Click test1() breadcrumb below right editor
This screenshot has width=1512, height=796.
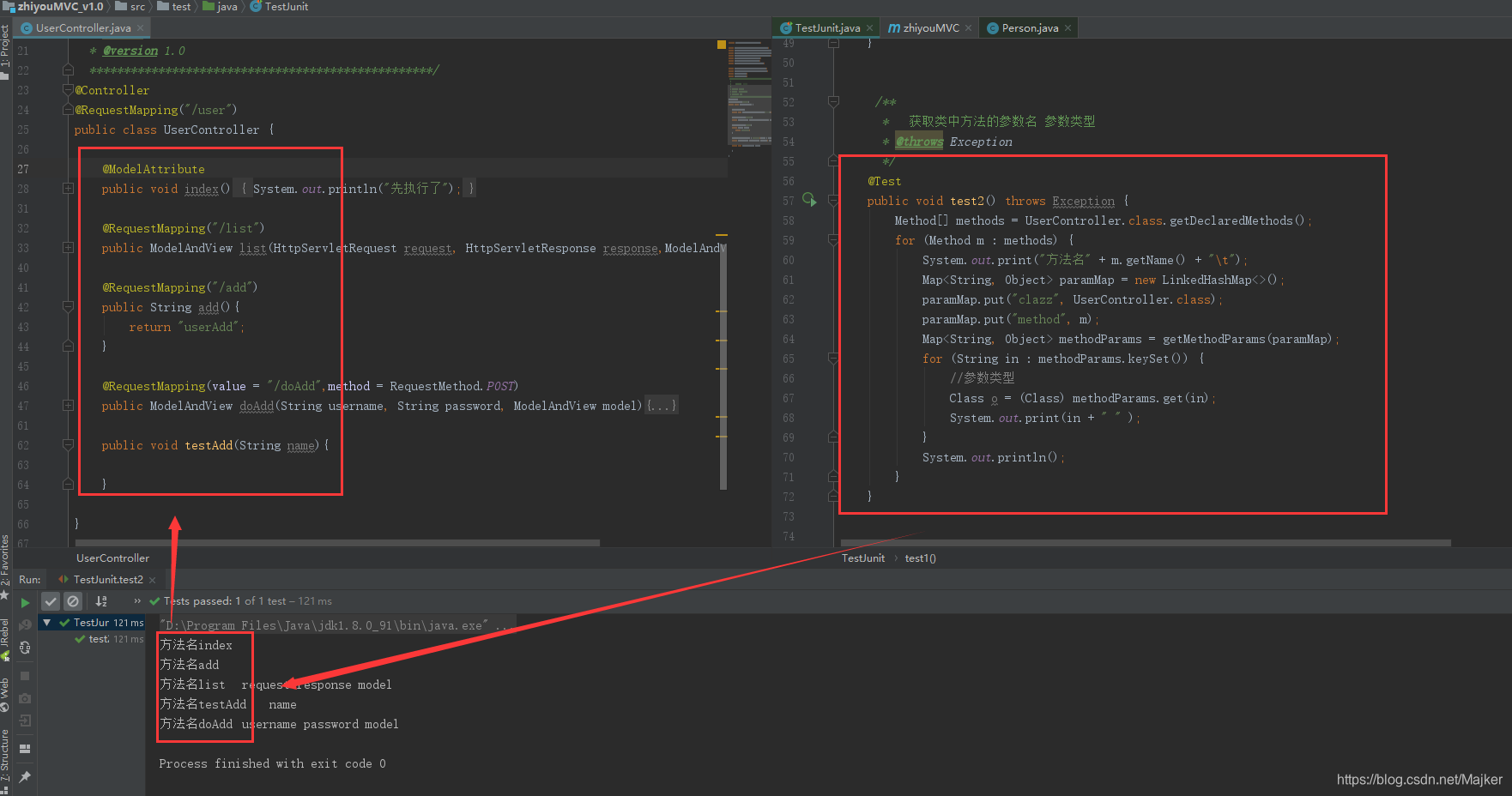(920, 558)
